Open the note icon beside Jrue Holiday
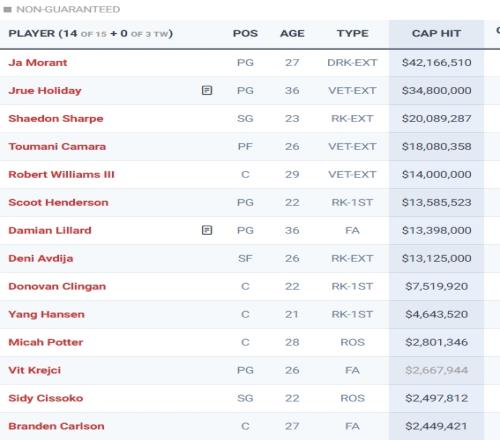500x440 pixels. (207, 90)
